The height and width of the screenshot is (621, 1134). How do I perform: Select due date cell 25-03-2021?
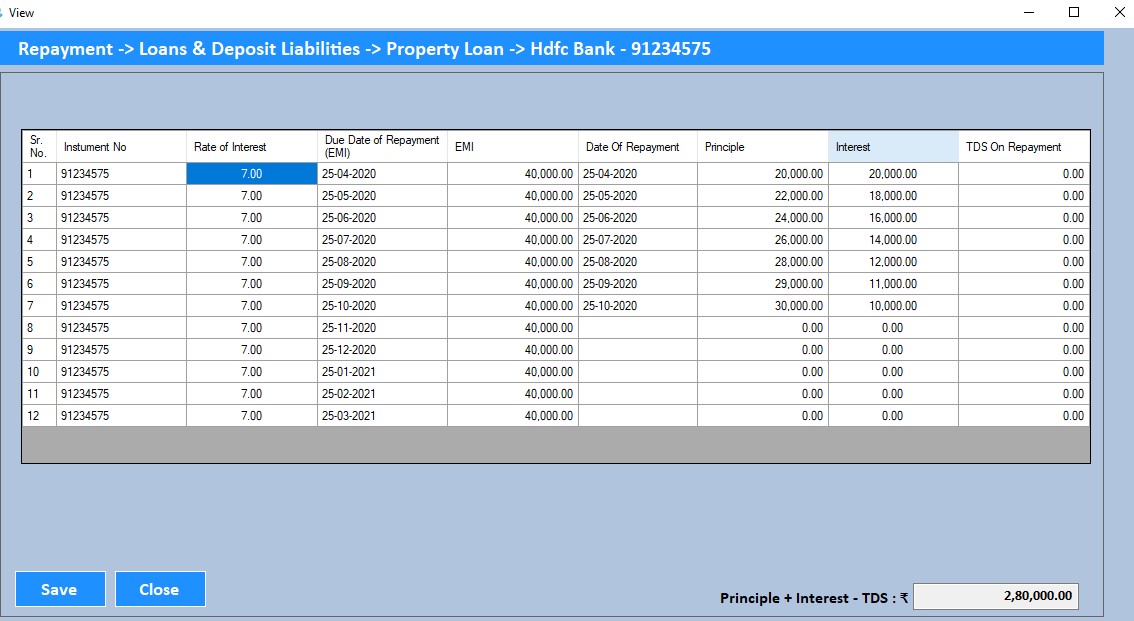381,416
